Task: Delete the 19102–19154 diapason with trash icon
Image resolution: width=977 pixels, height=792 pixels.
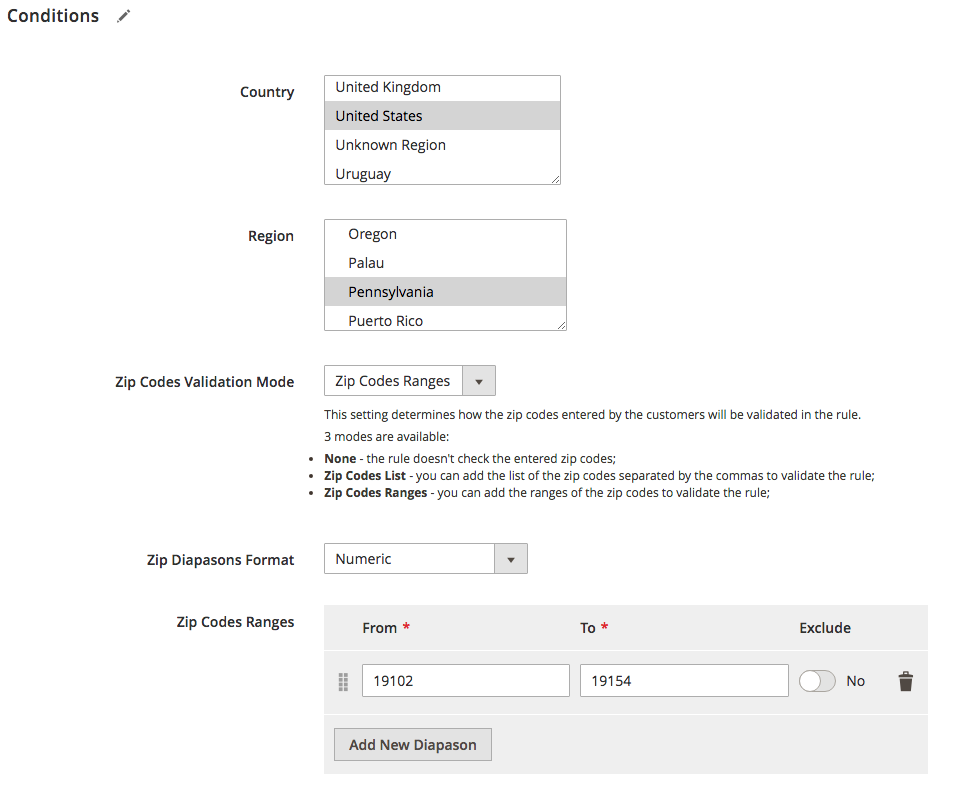Action: [905, 681]
